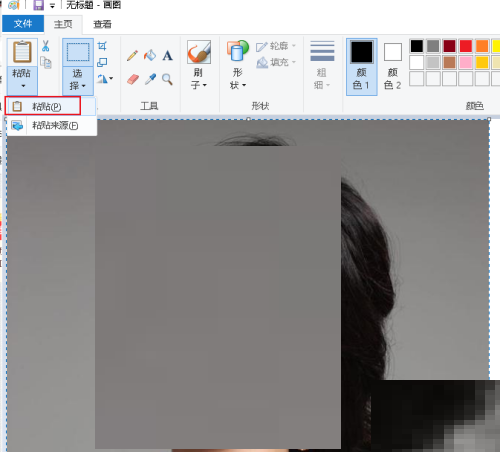500x452 pixels.
Task: Pick the gray swatch in the top row
Action: click(x=433, y=46)
